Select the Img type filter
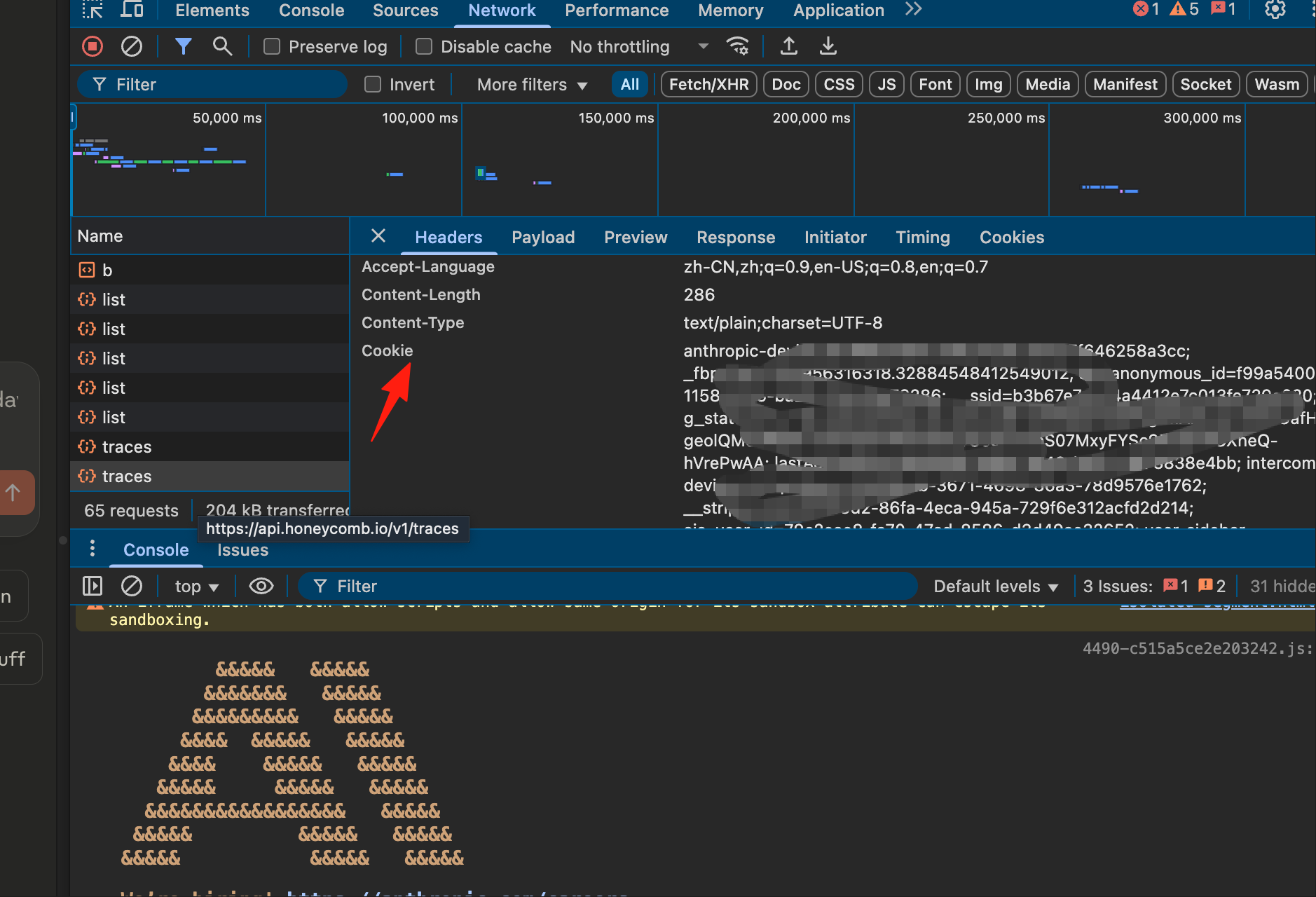Viewport: 1316px width, 897px height. (x=988, y=84)
